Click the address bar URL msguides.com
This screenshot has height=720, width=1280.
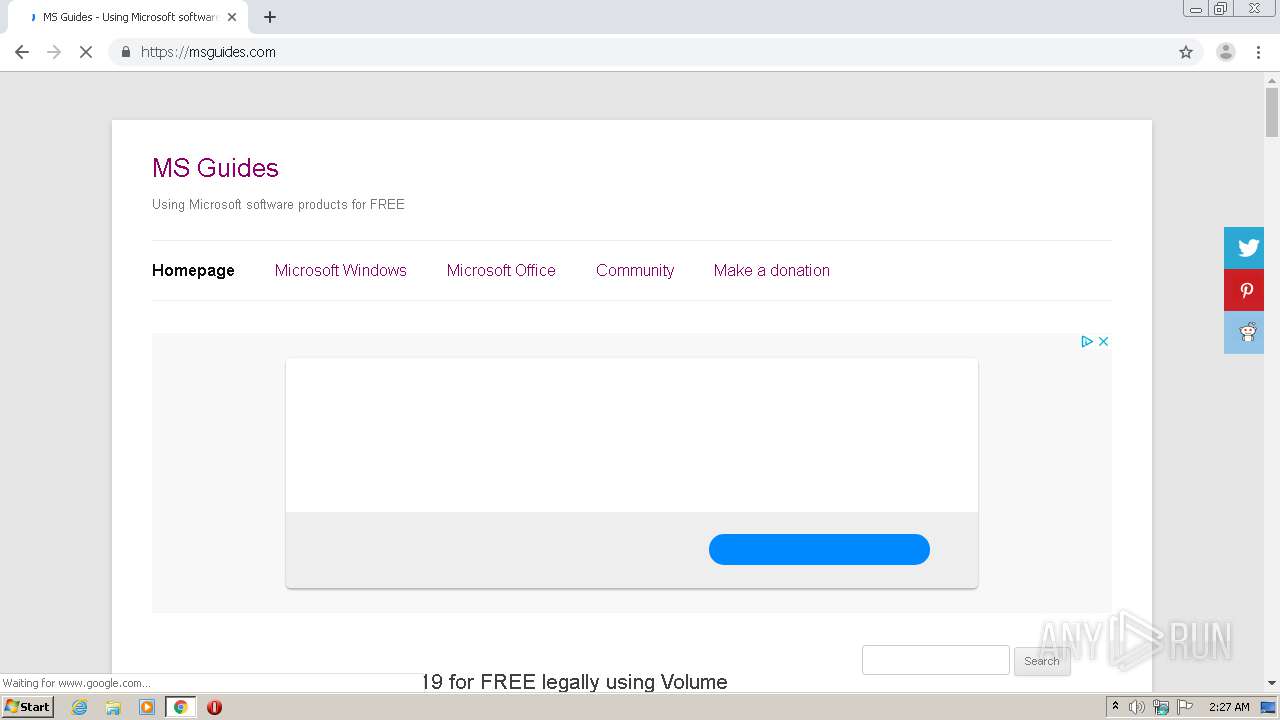208,52
